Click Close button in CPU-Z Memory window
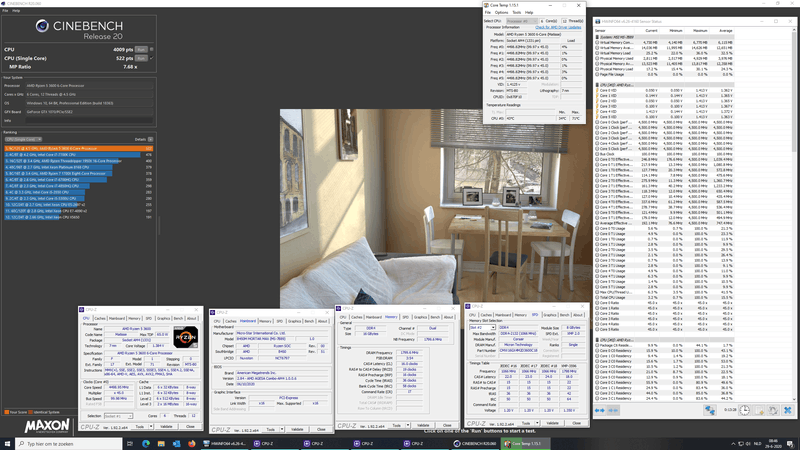 point(447,425)
